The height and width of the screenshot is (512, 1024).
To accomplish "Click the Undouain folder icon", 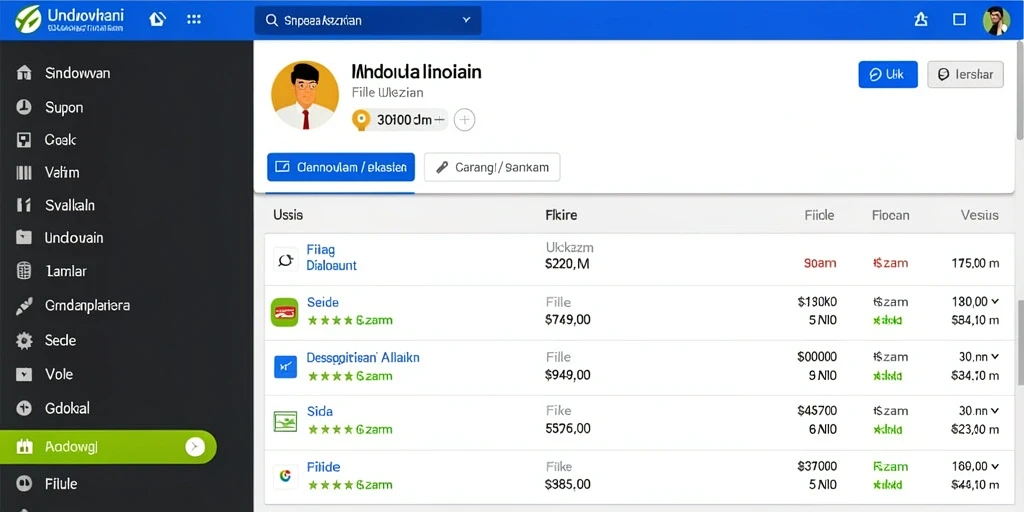I will [24, 238].
